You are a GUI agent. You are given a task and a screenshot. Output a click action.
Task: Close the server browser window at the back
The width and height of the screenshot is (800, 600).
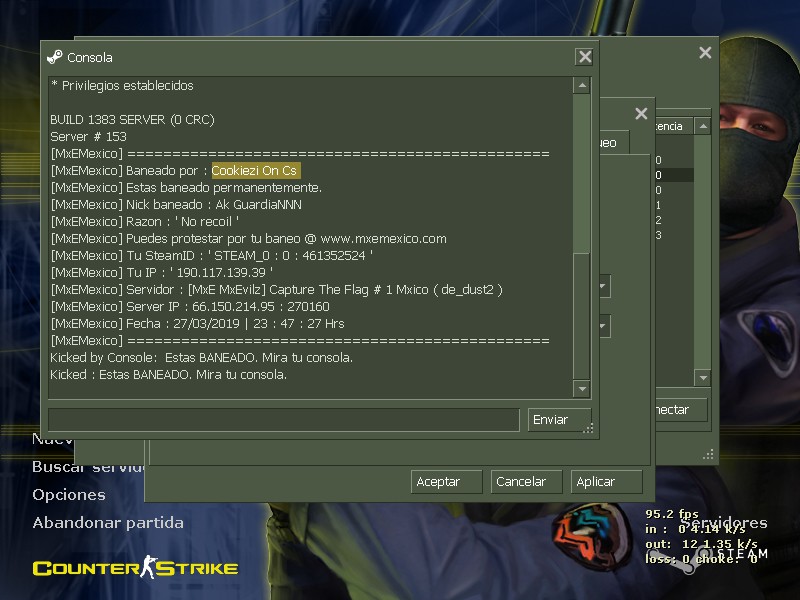tap(705, 53)
